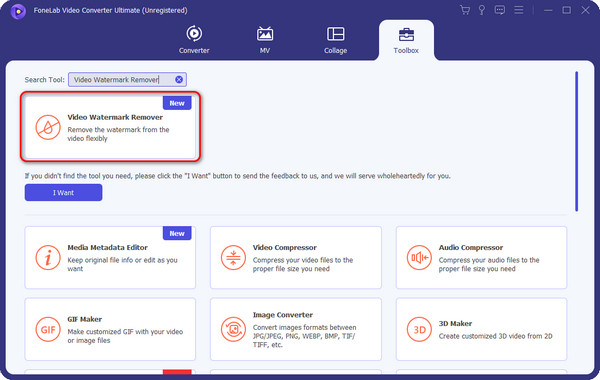Clear the search tool field
This screenshot has height=380, width=600.
179,80
